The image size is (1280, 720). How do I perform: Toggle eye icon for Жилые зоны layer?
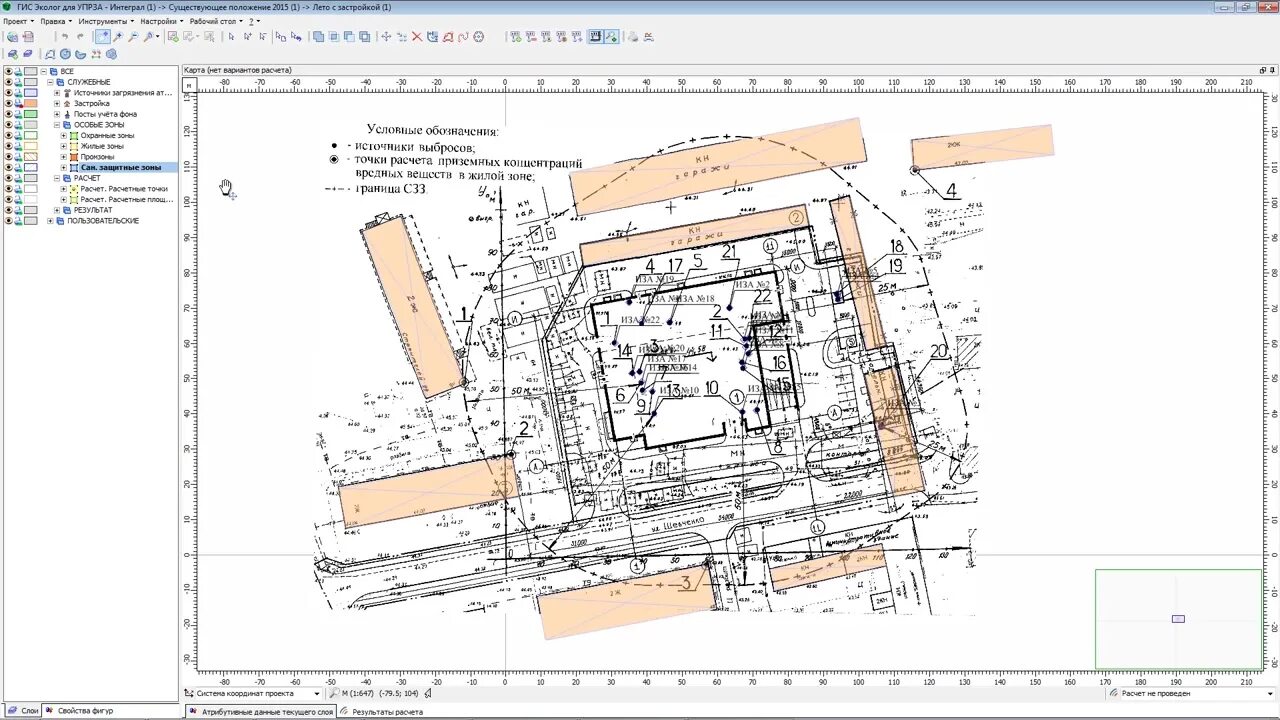8,146
